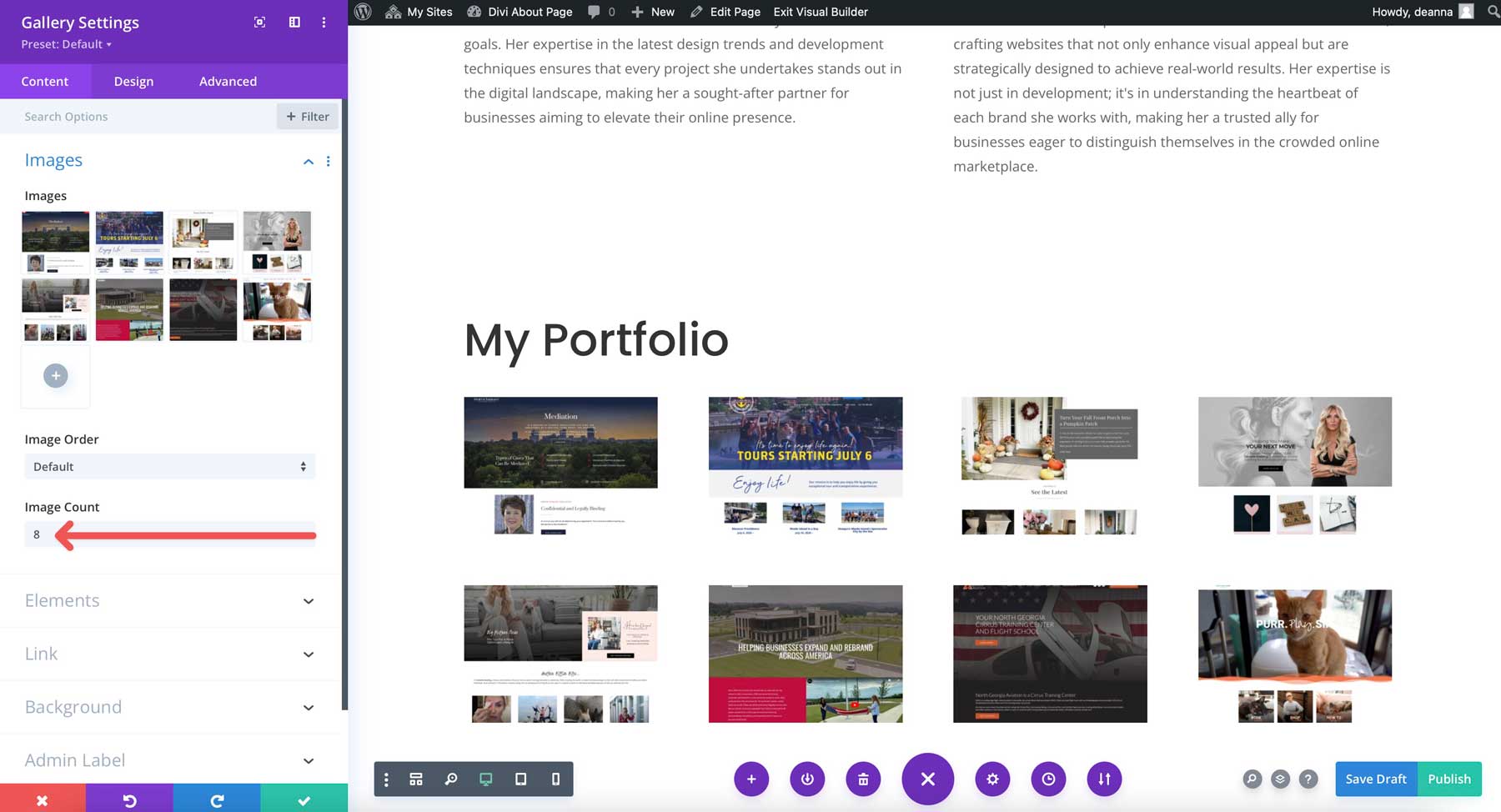Viewport: 1501px width, 812px height.
Task: Click the undo arrow in settings footer
Action: [130, 799]
